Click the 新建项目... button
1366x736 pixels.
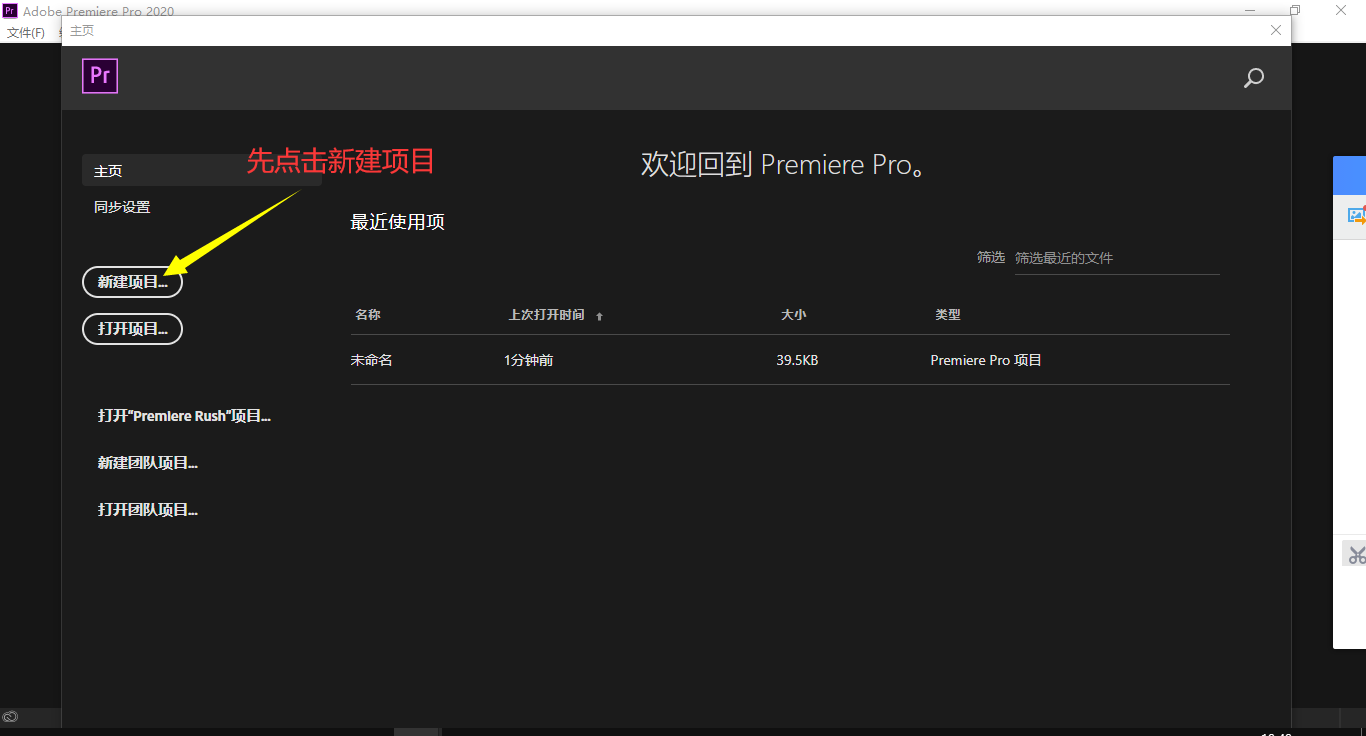click(132, 282)
